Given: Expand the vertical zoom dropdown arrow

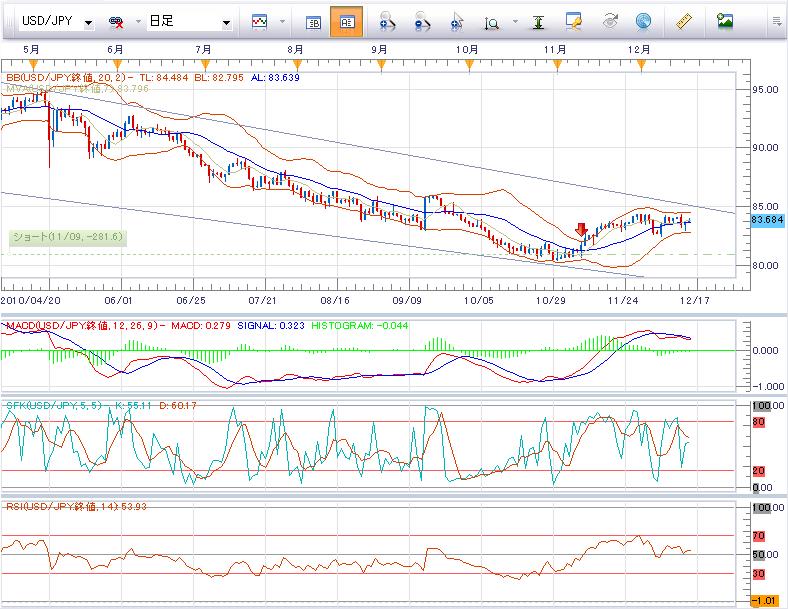Looking at the screenshot, I should tap(515, 22).
